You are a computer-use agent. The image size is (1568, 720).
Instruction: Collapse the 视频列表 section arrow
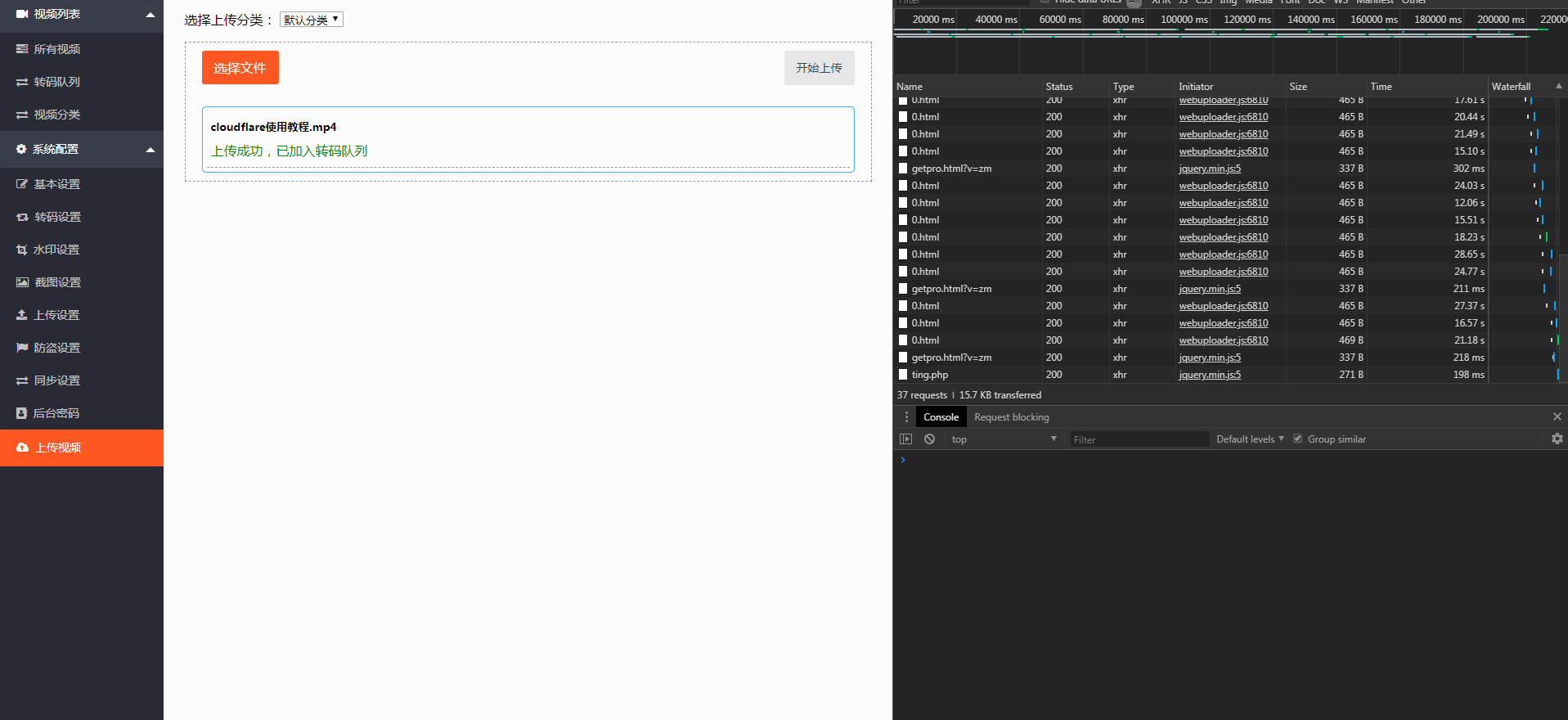pyautogui.click(x=151, y=15)
